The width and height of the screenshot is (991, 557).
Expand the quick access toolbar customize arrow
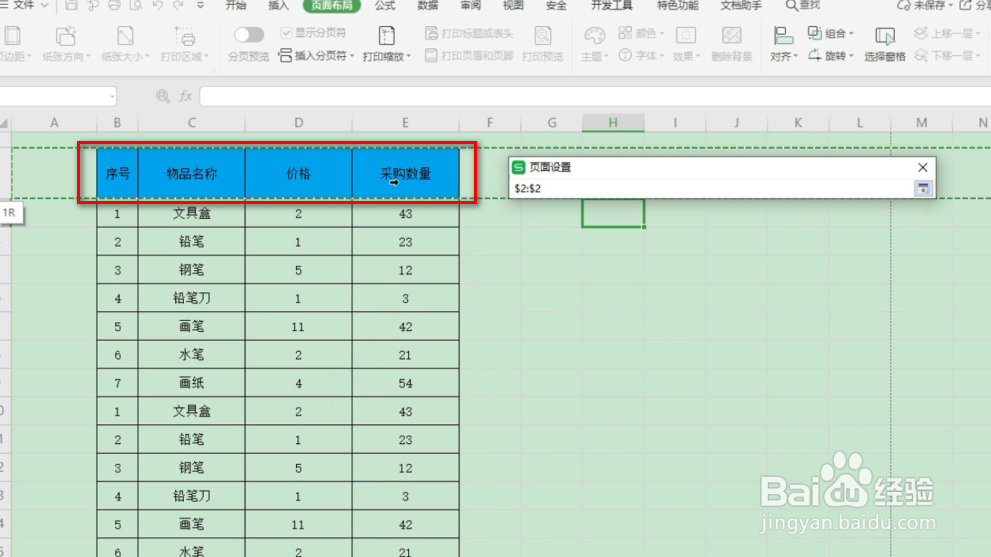(x=200, y=5)
